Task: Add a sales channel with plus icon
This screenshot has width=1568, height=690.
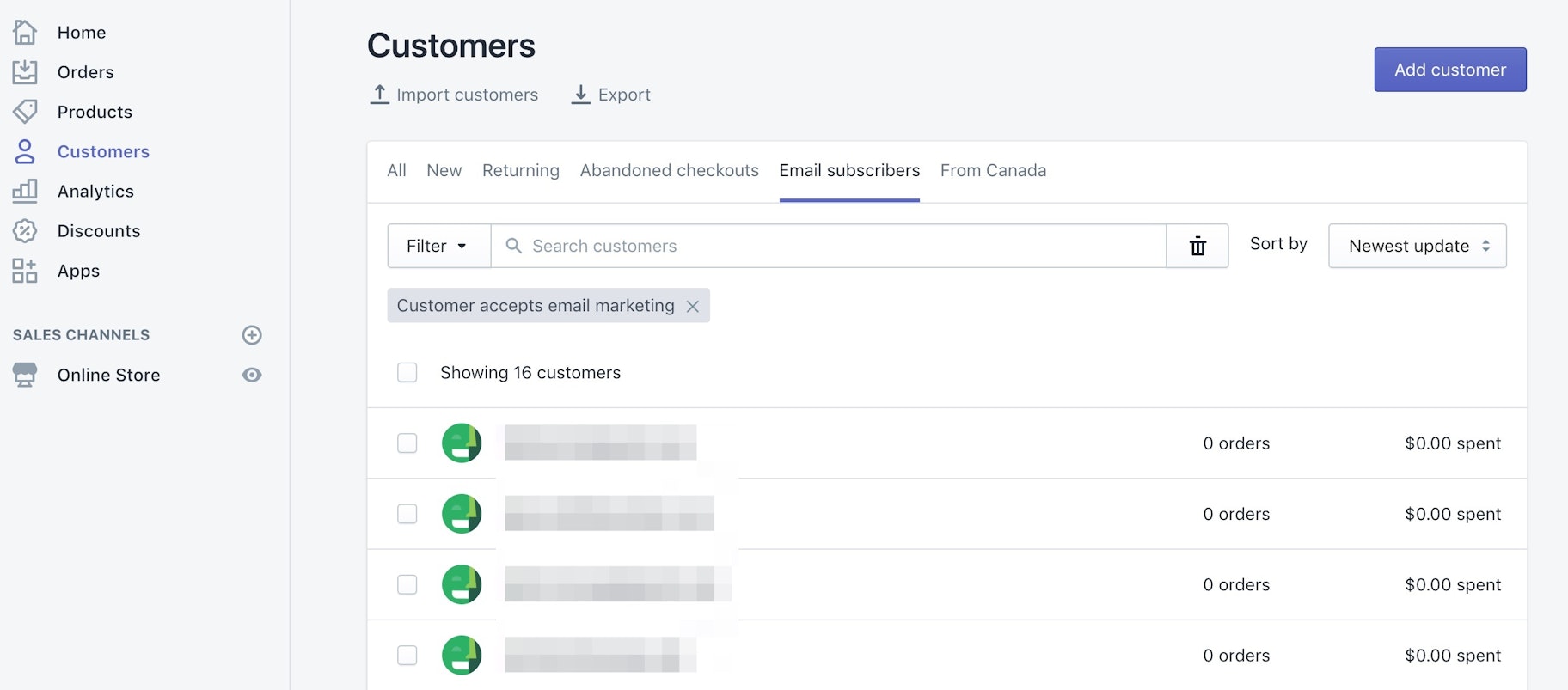Action: (x=252, y=335)
